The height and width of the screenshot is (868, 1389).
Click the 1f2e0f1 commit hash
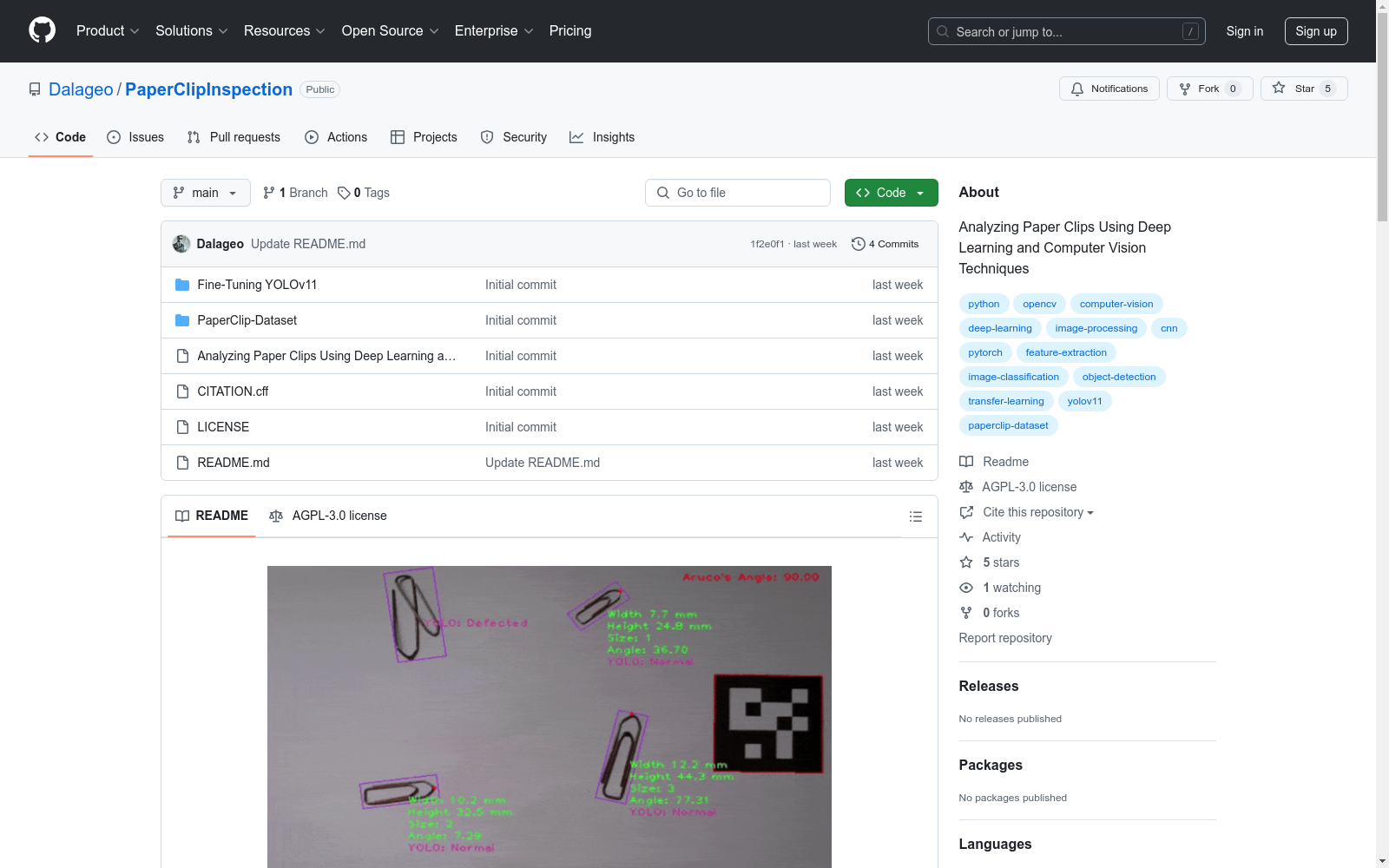767,244
